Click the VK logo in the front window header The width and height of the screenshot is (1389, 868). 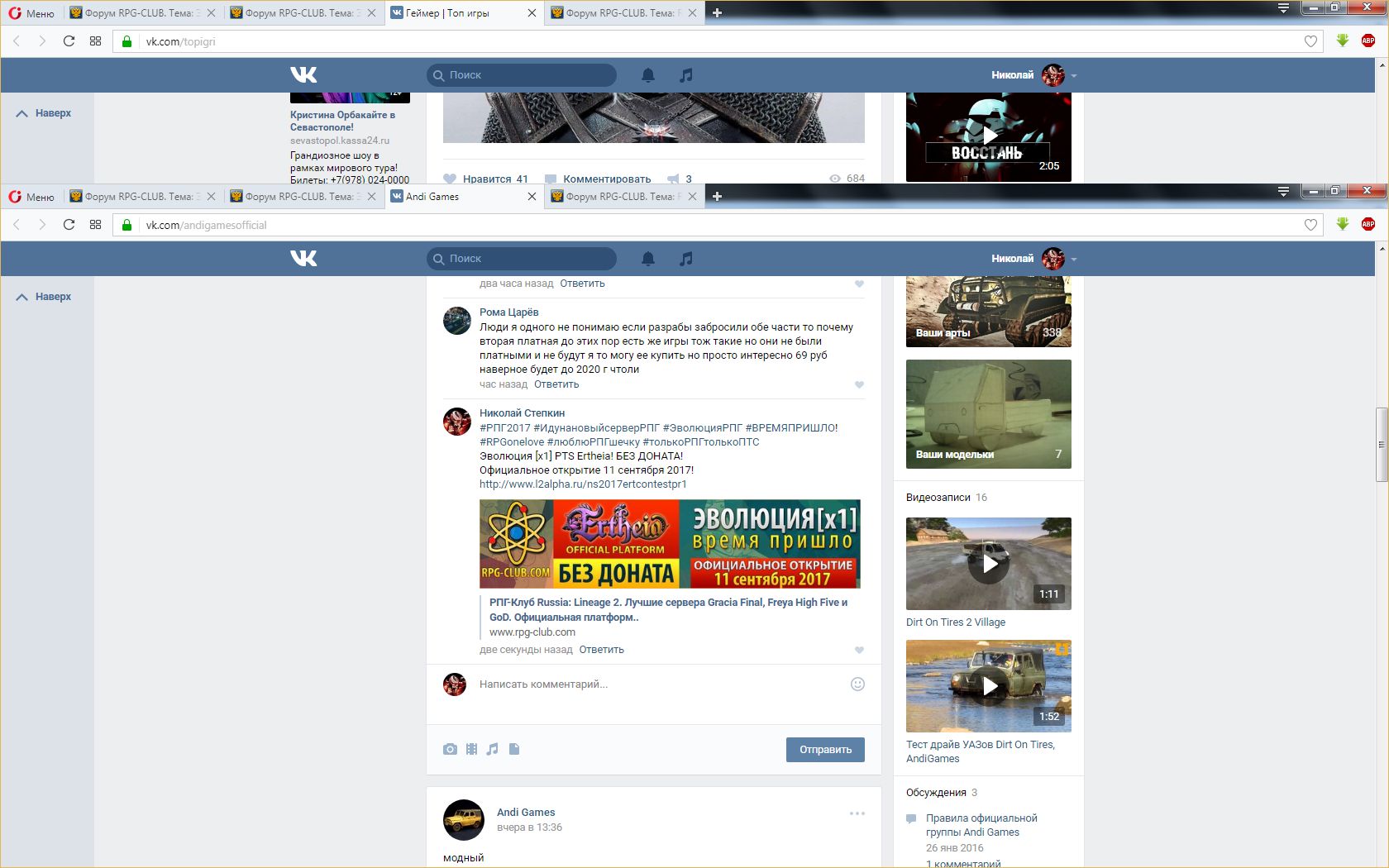(x=303, y=259)
